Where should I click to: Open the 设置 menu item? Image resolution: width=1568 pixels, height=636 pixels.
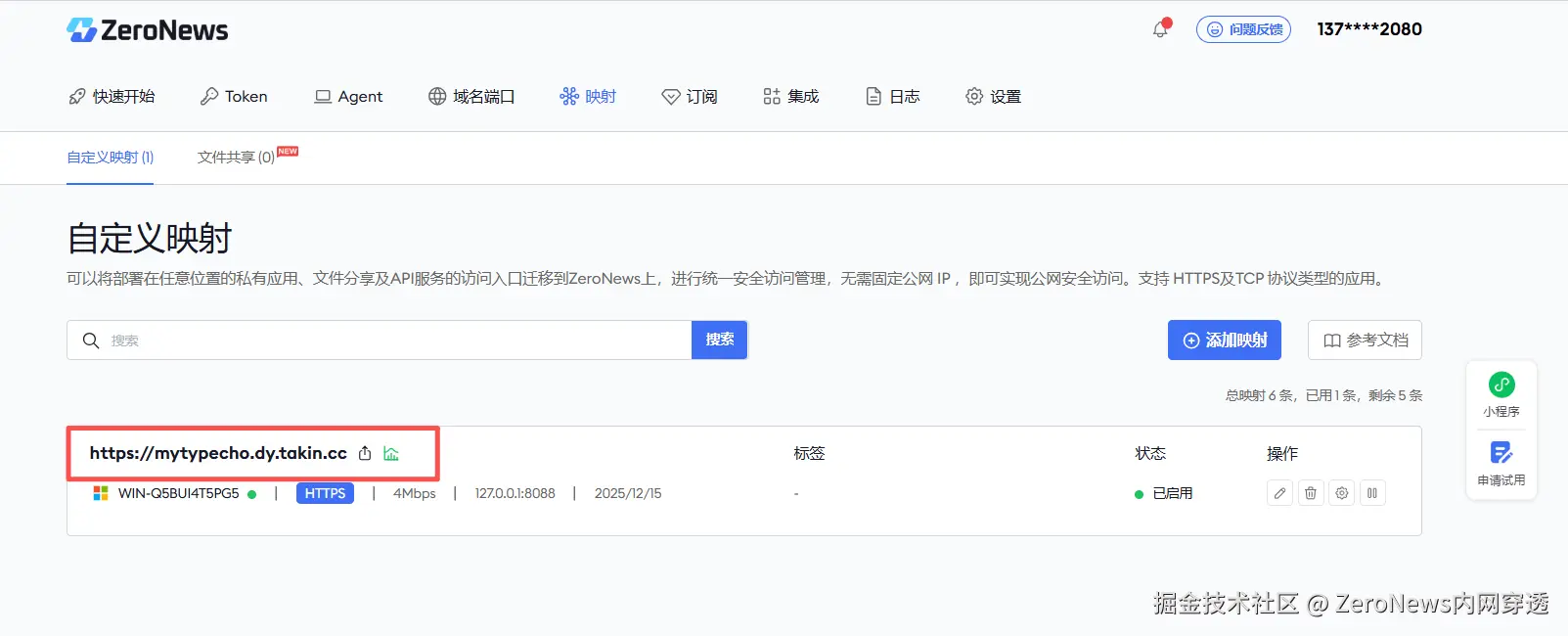coord(993,96)
